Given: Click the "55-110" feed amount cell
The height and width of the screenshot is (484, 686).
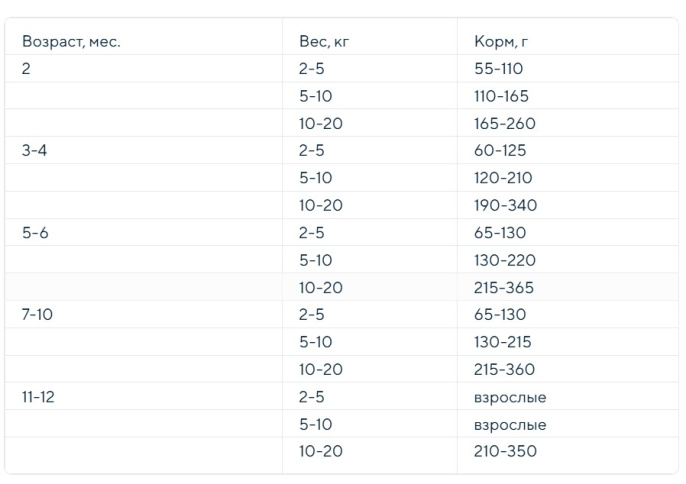Looking at the screenshot, I should [x=498, y=69].
